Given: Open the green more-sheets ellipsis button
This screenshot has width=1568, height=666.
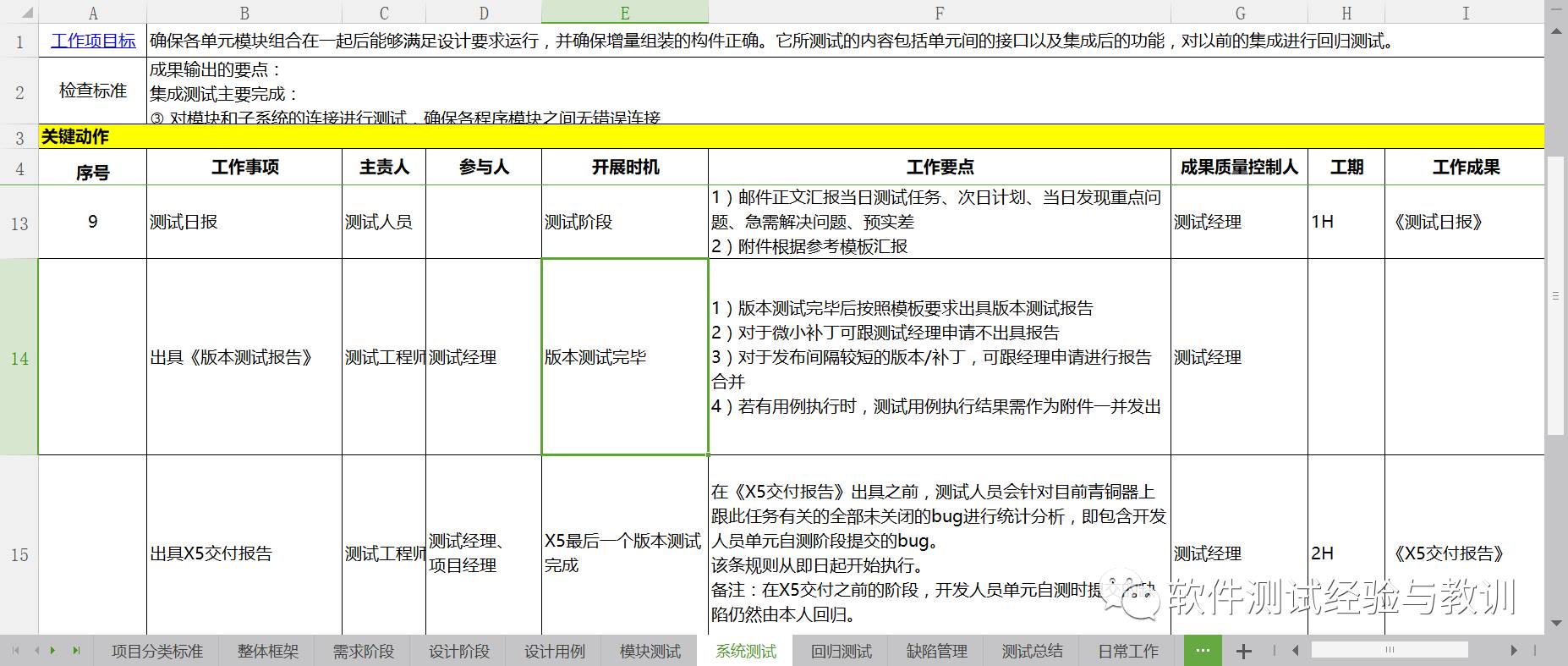Looking at the screenshot, I should tap(1203, 651).
